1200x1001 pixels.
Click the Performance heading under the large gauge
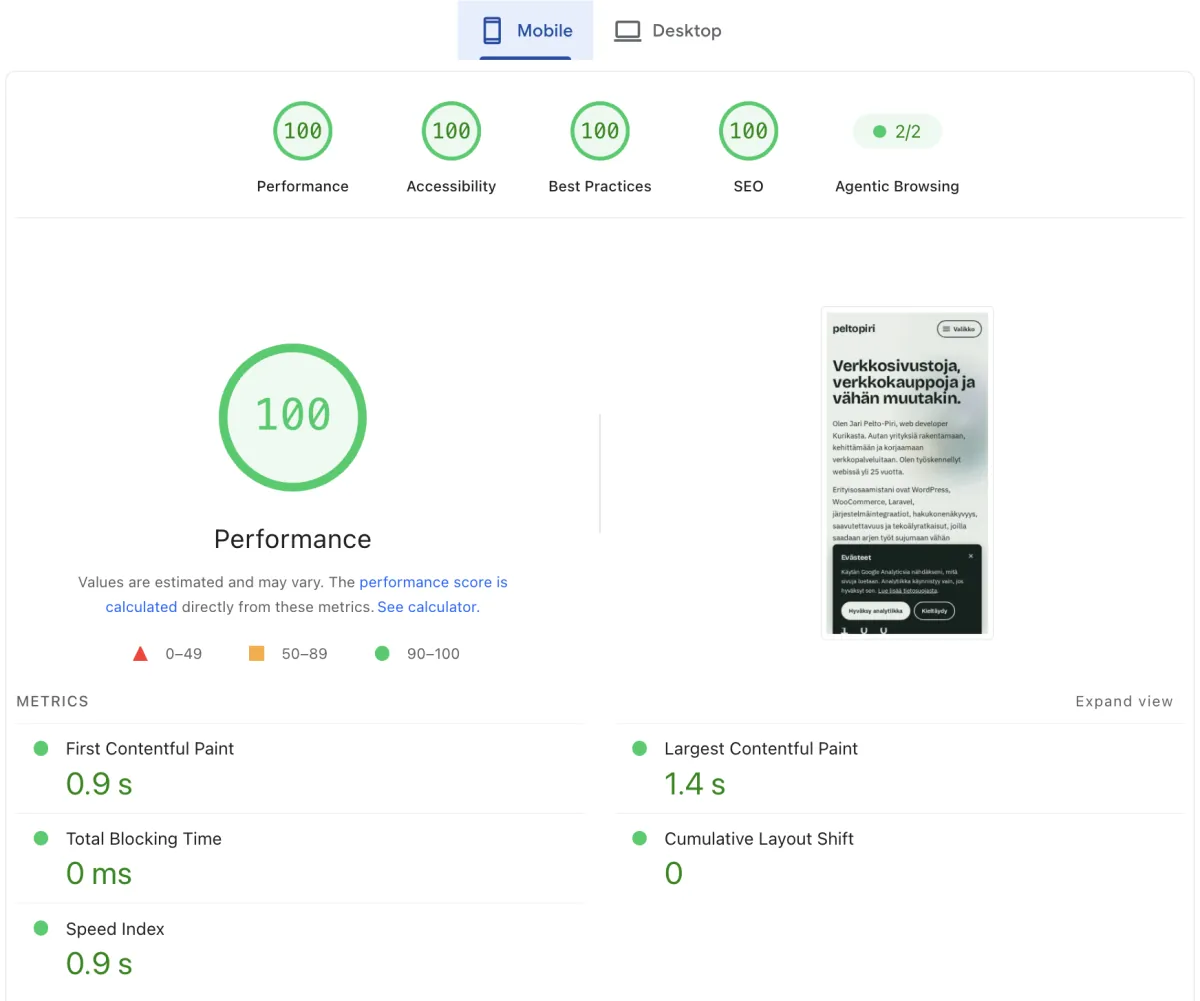pyautogui.click(x=293, y=539)
